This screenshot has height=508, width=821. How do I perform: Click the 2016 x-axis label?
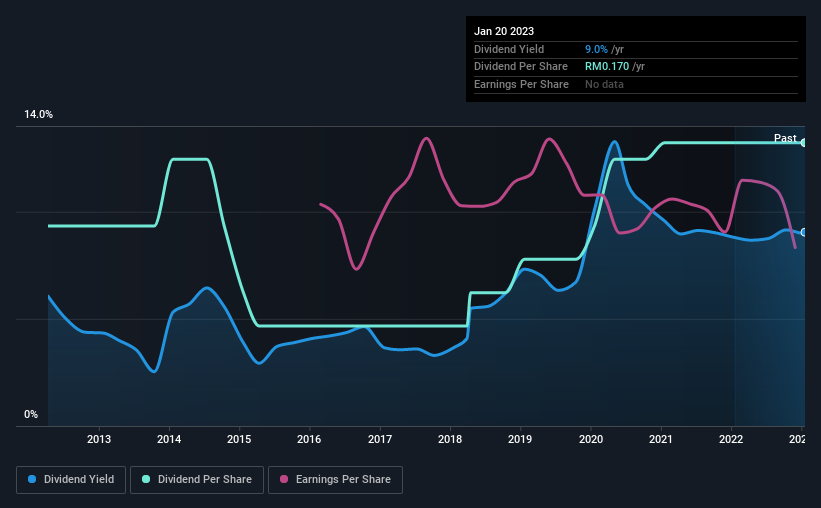point(309,439)
